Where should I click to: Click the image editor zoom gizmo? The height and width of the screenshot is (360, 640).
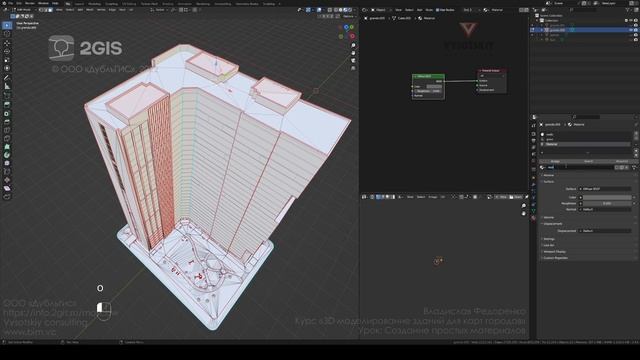(x=524, y=206)
